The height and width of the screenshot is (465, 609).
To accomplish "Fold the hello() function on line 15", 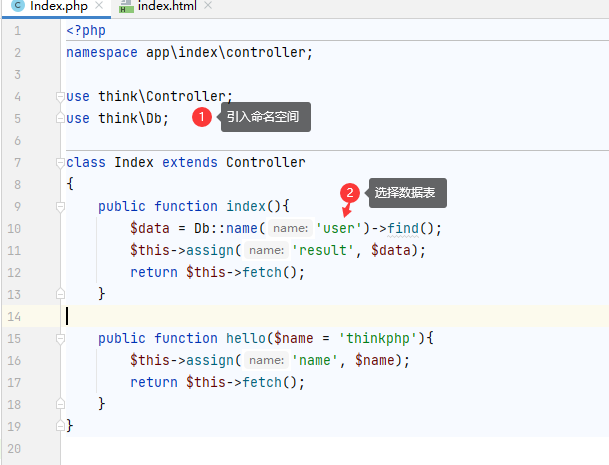I will (x=61, y=338).
